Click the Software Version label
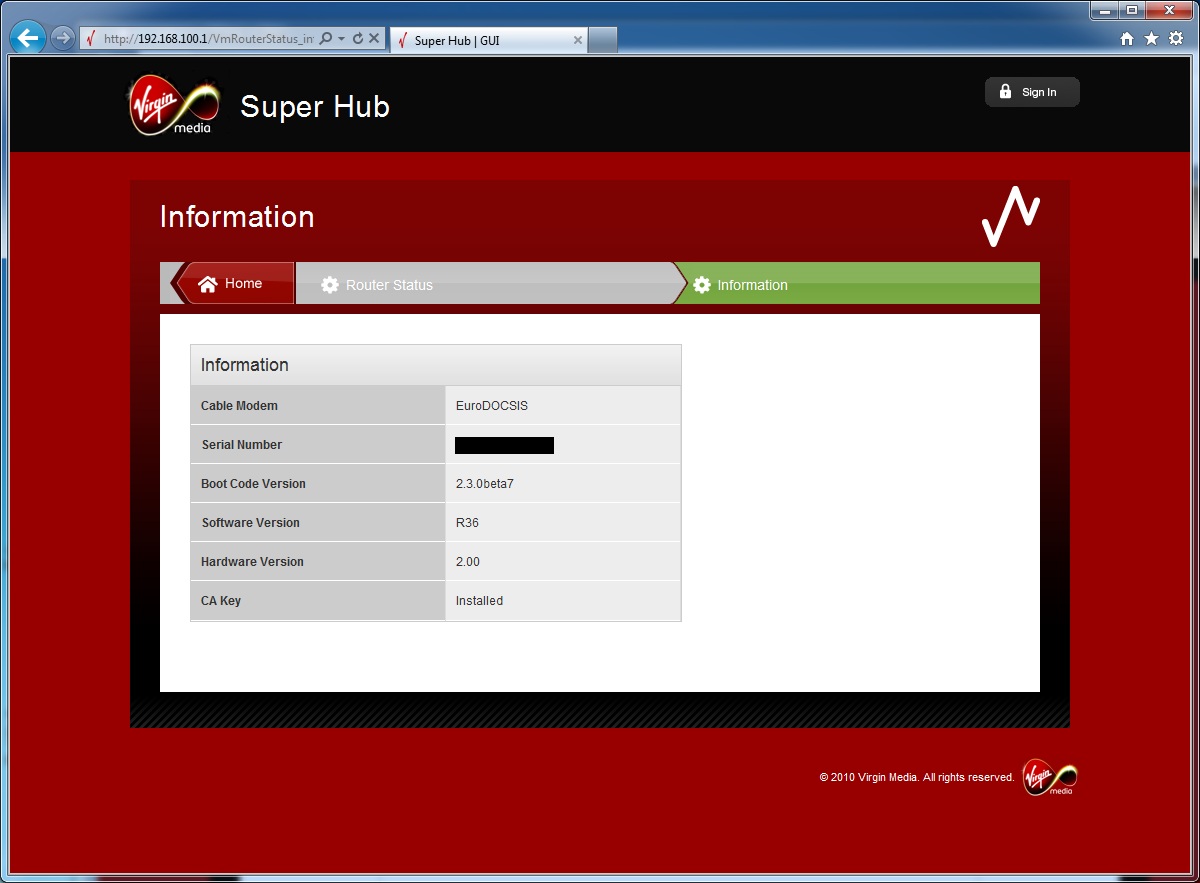1200x883 pixels. 250,523
